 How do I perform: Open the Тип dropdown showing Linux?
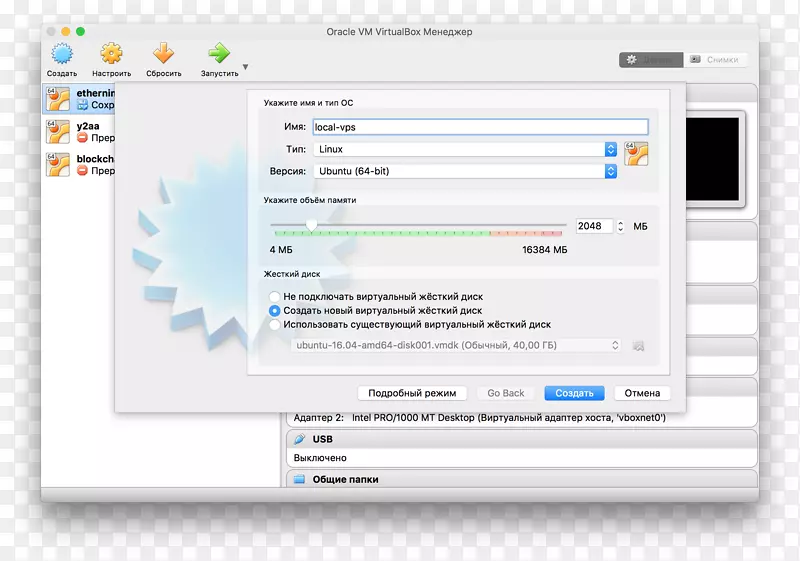click(x=465, y=149)
